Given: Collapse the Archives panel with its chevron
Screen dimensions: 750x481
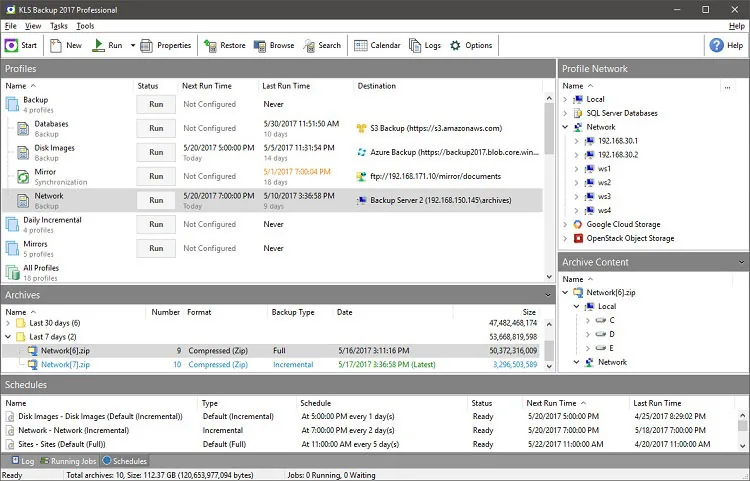Looking at the screenshot, I should click(x=548, y=295).
